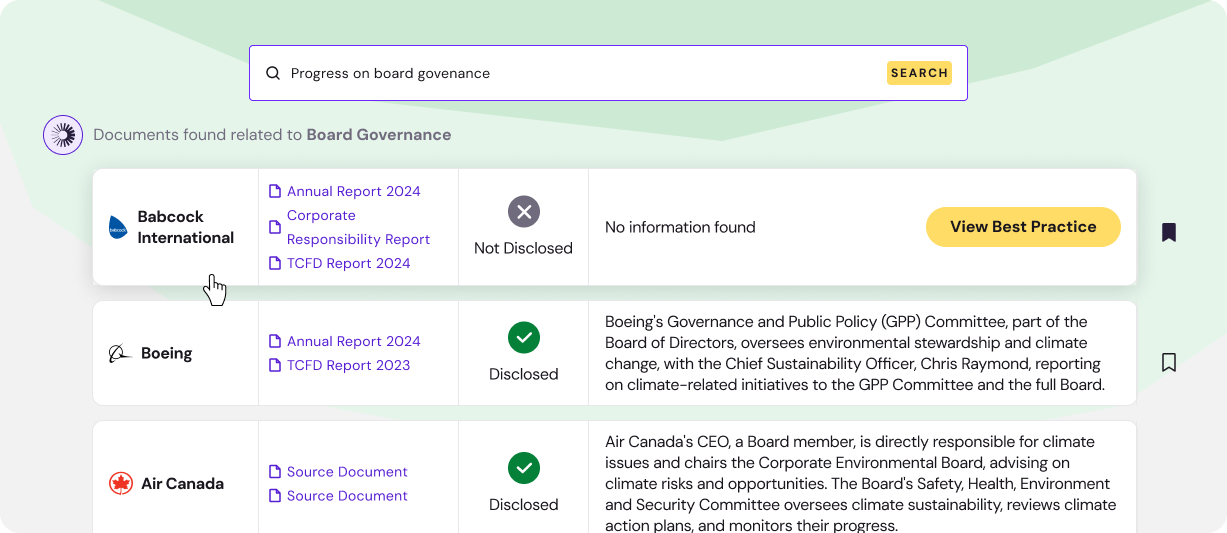Click the Babcock International company logo

(118, 228)
